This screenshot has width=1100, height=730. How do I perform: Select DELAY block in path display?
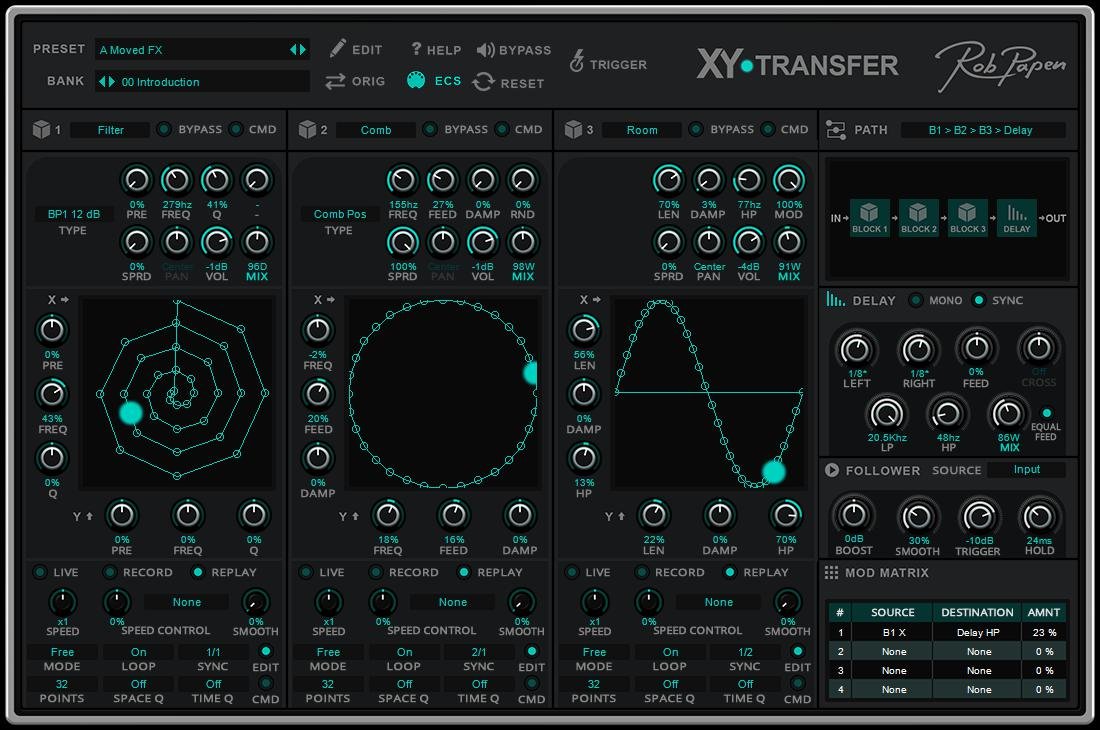tap(1017, 217)
